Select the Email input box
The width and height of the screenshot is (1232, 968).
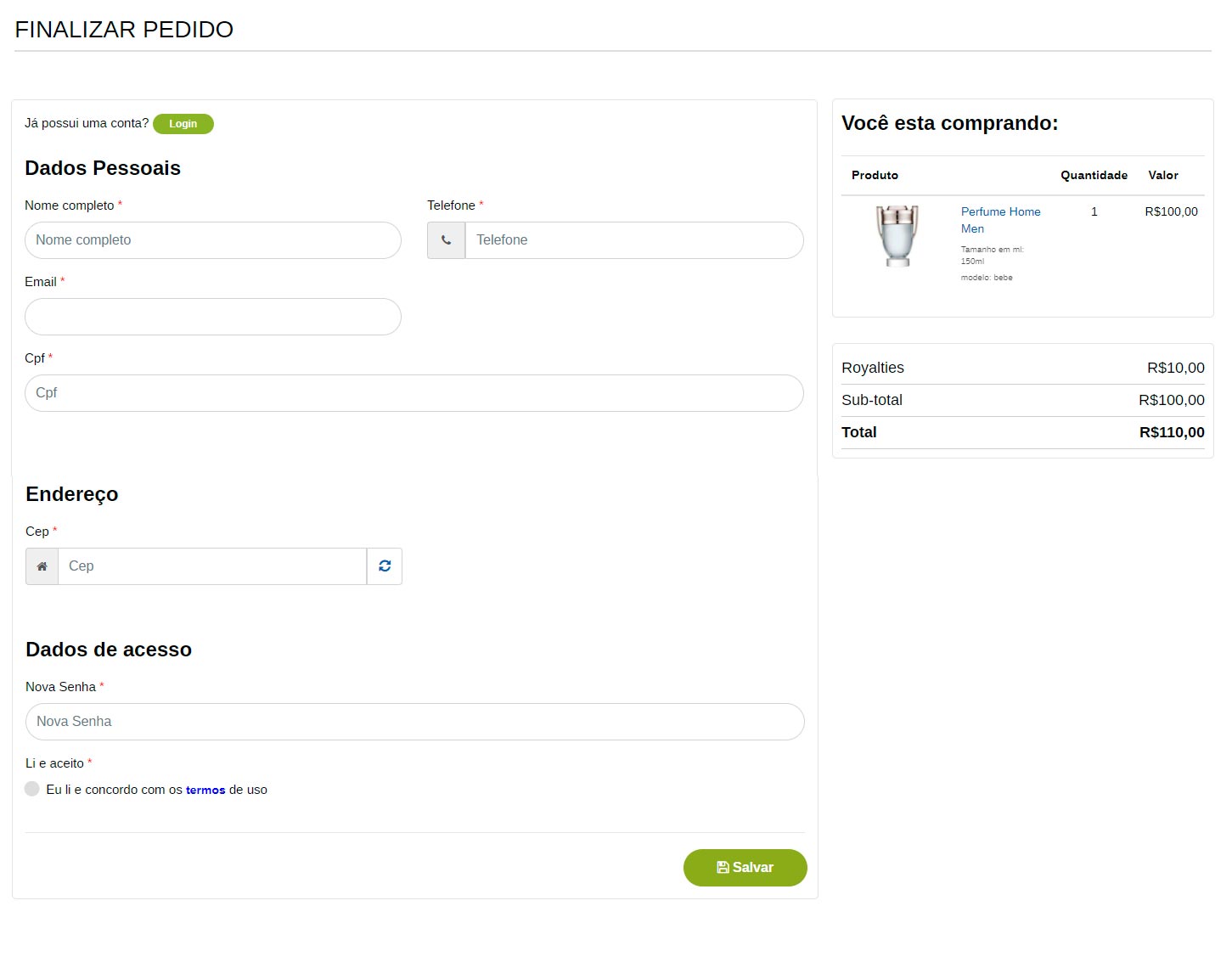pyautogui.click(x=212, y=317)
